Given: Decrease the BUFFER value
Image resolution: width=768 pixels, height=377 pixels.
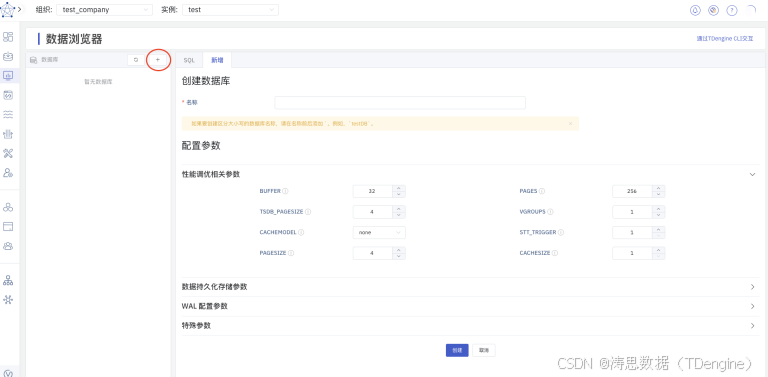Looking at the screenshot, I should point(399,194).
